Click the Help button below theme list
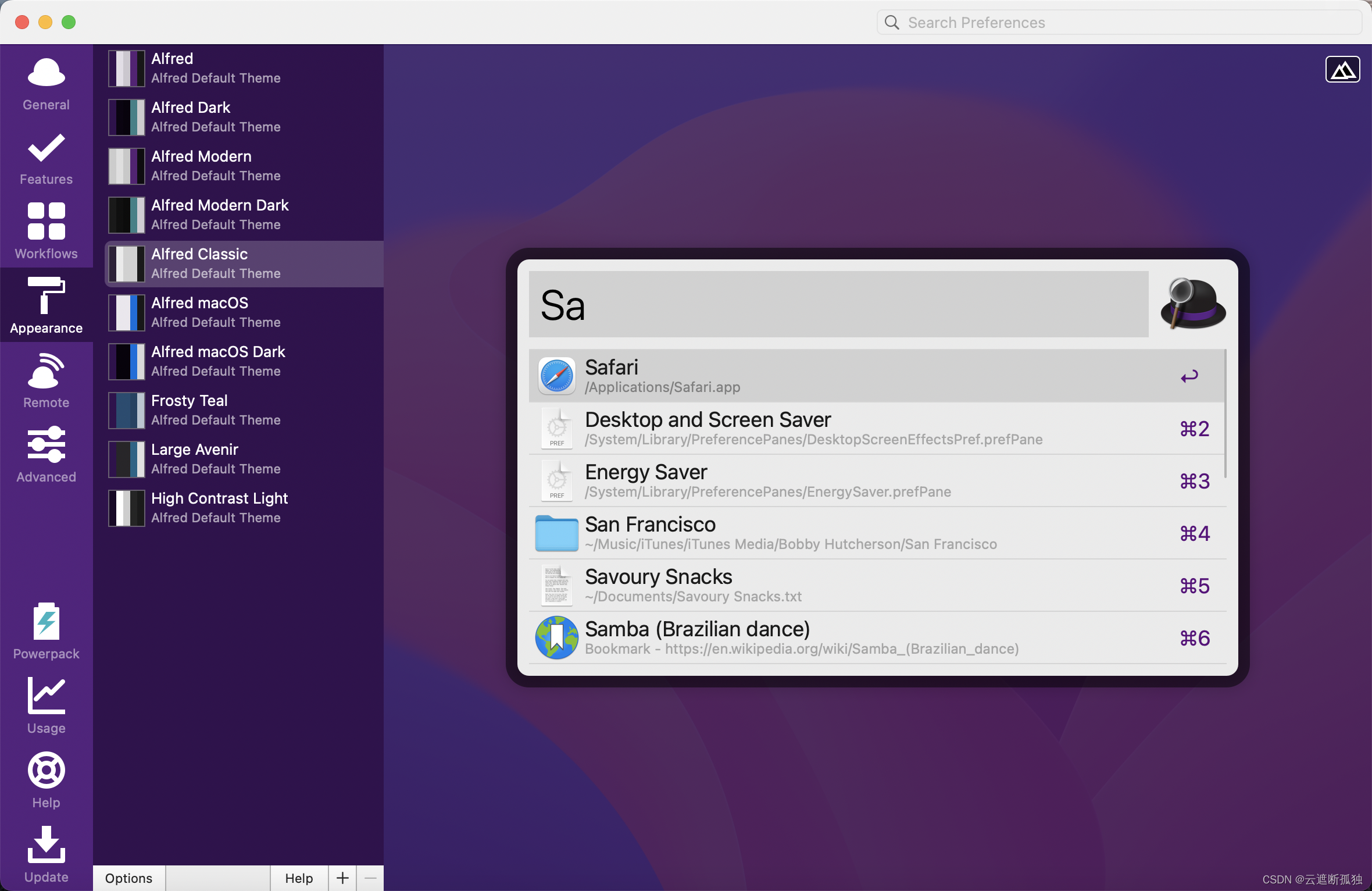1372x891 pixels. (299, 878)
